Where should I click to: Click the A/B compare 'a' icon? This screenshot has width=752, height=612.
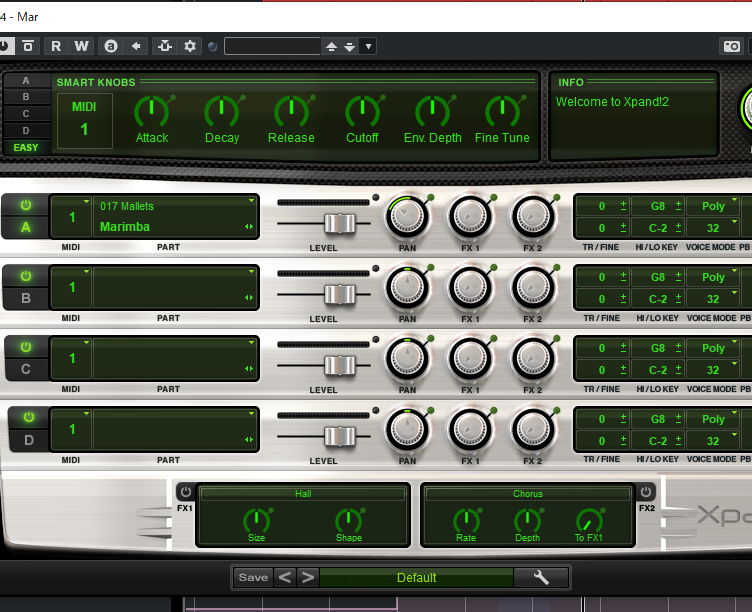pos(111,46)
